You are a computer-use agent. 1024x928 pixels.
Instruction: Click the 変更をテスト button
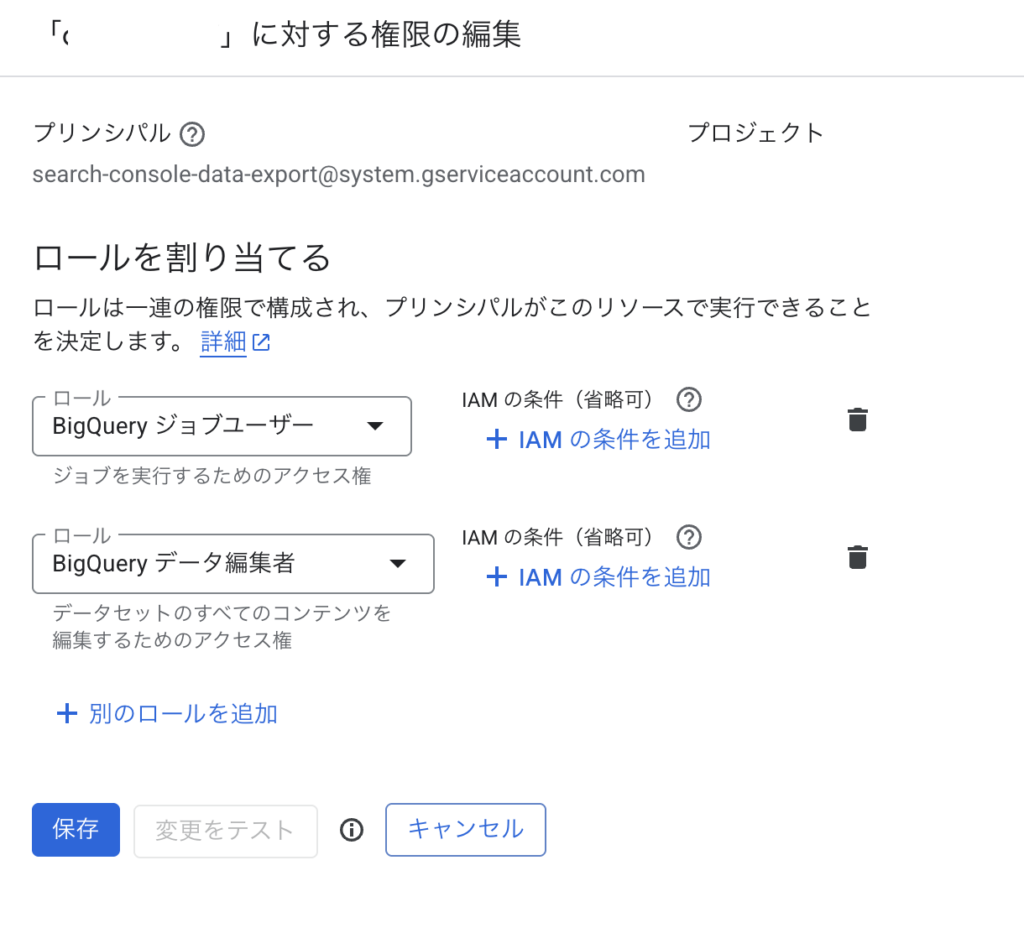pos(225,830)
